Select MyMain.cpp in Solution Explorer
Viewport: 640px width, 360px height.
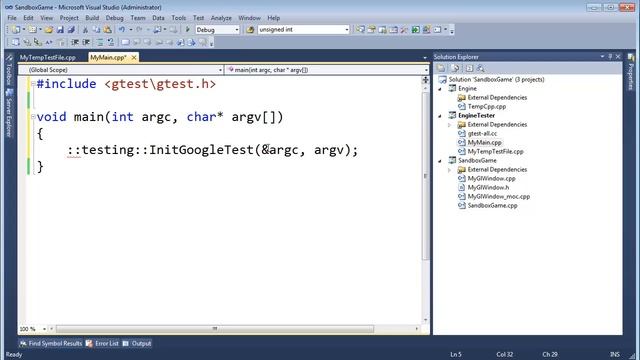click(x=484, y=143)
